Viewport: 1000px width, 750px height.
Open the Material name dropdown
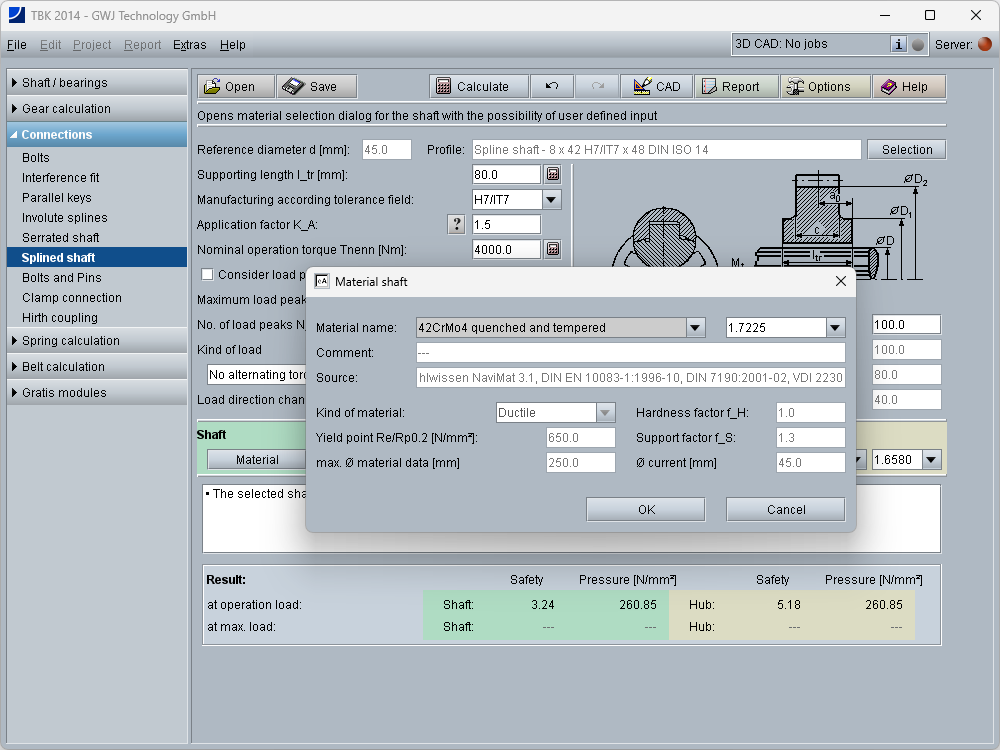[x=695, y=328]
